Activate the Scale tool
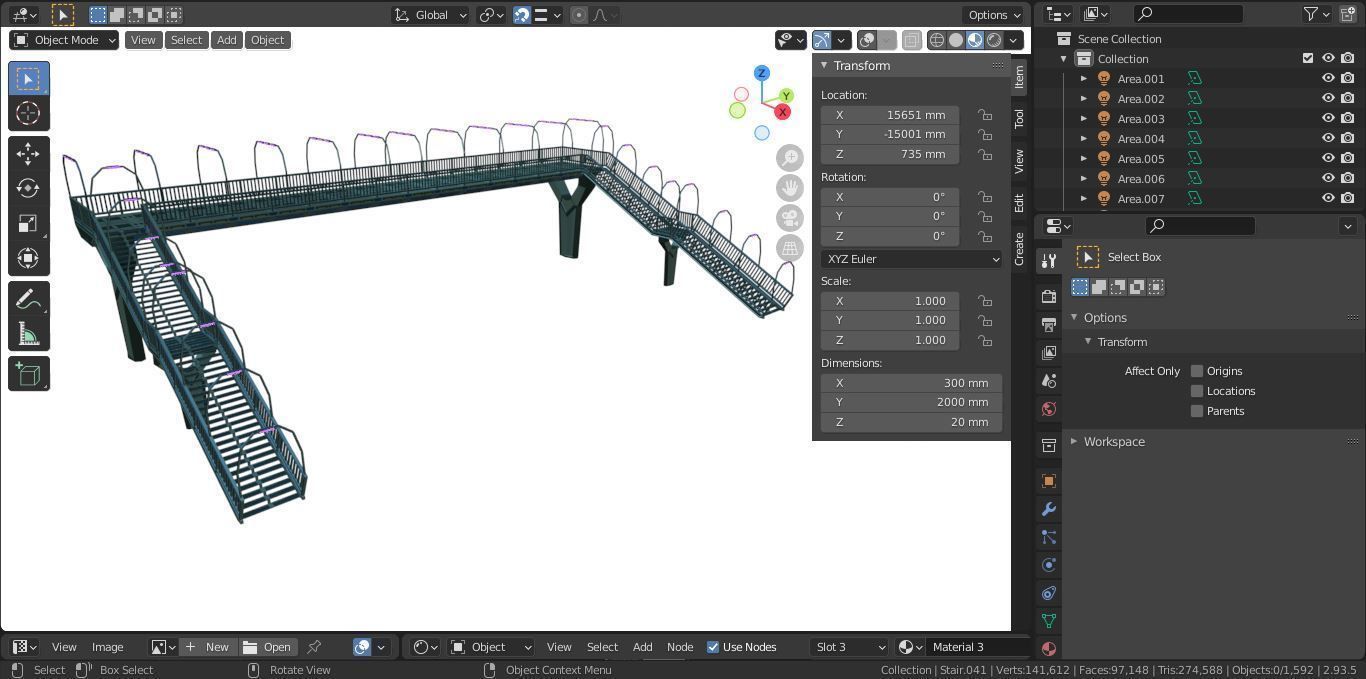Screen dimensions: 1366x679 tap(28, 223)
